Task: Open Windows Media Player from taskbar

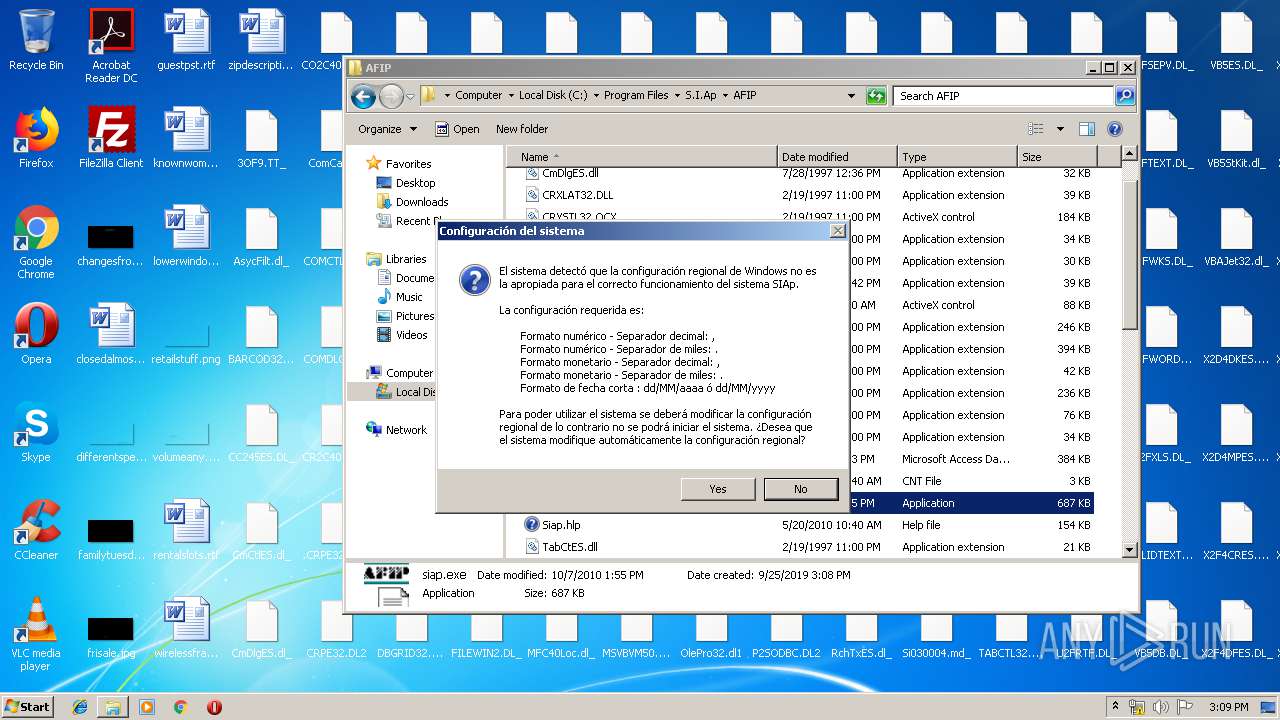Action: coord(147,707)
